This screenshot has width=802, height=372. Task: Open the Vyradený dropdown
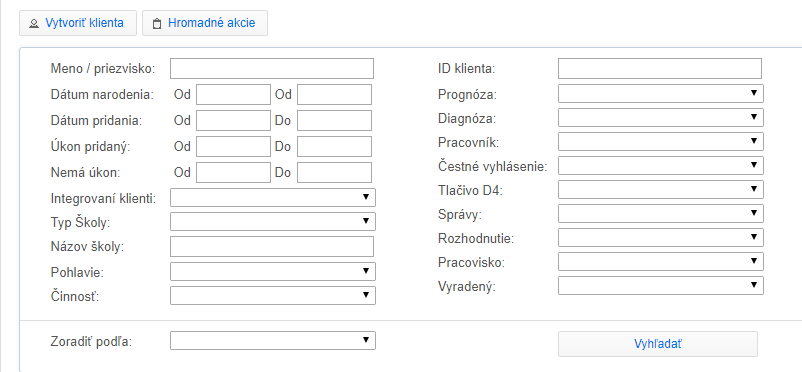pyautogui.click(x=660, y=286)
